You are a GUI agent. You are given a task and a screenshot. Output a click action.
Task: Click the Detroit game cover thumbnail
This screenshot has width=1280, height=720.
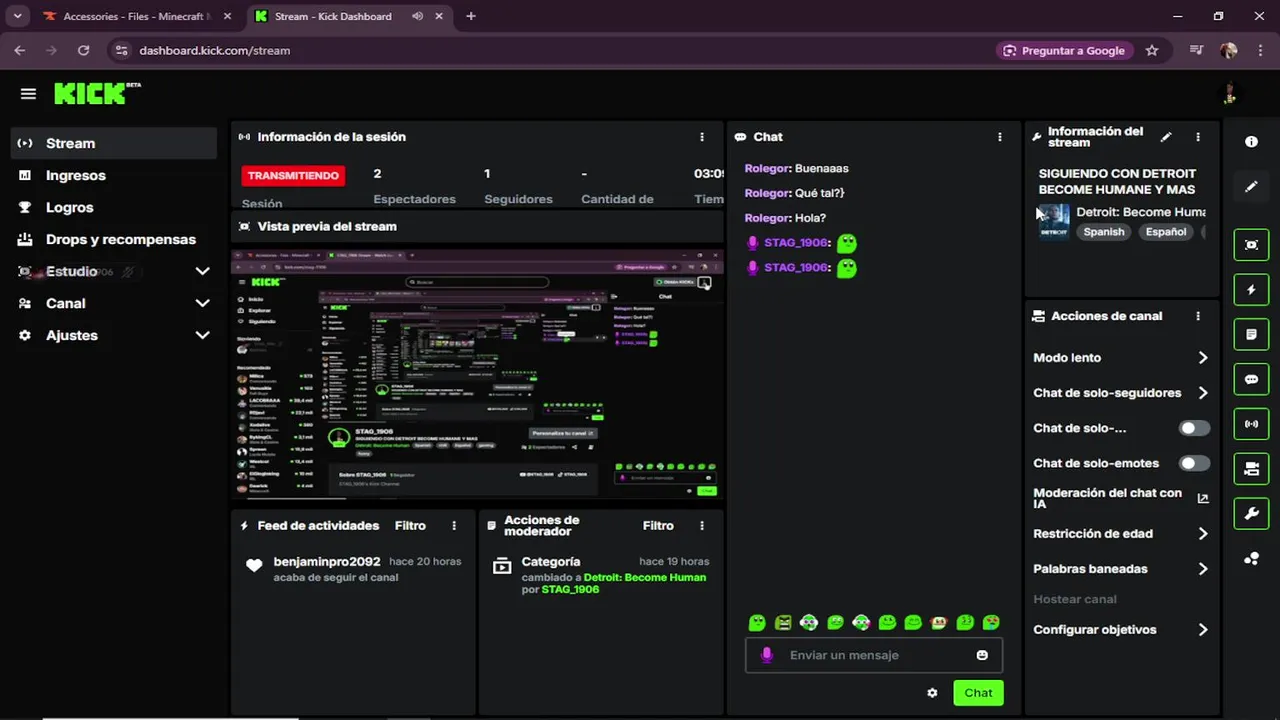coord(1054,221)
